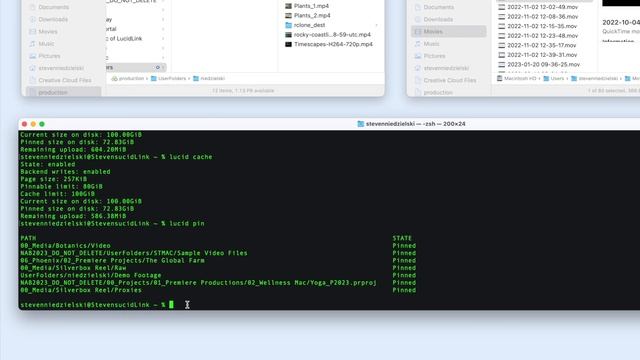Screen dimensions: 640x360
Task: Click folder proxy icon in Terminal title bar
Action: pos(360,124)
